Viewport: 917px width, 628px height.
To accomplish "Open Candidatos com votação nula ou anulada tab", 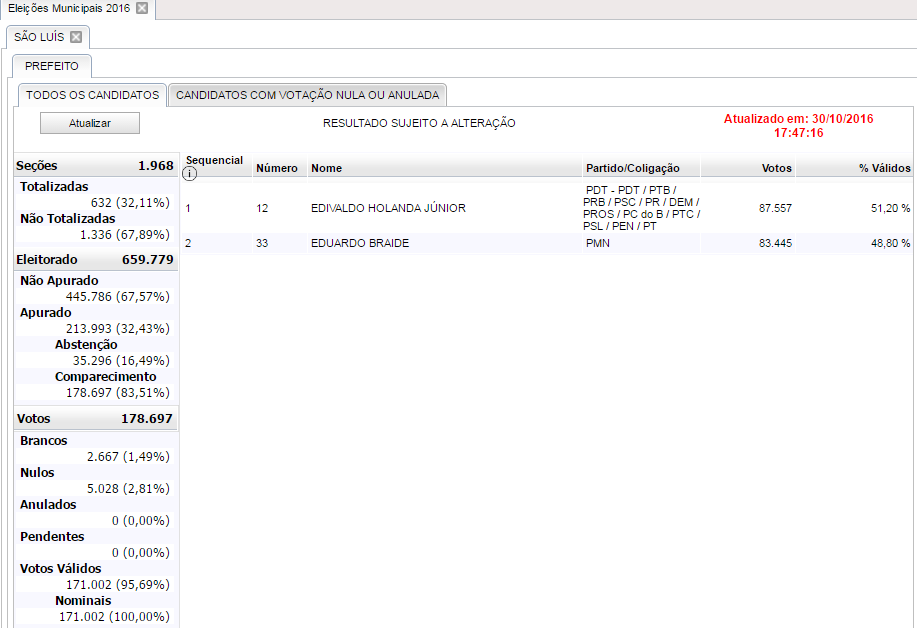I will 307,95.
